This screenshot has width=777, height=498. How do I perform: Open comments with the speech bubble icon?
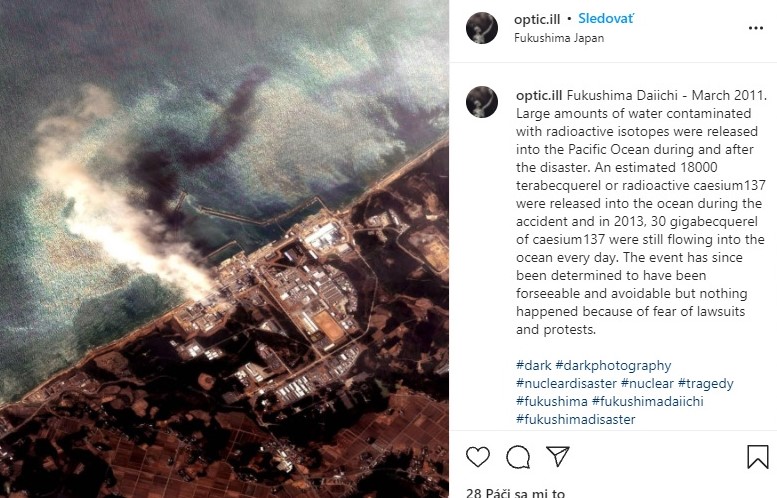tap(518, 456)
